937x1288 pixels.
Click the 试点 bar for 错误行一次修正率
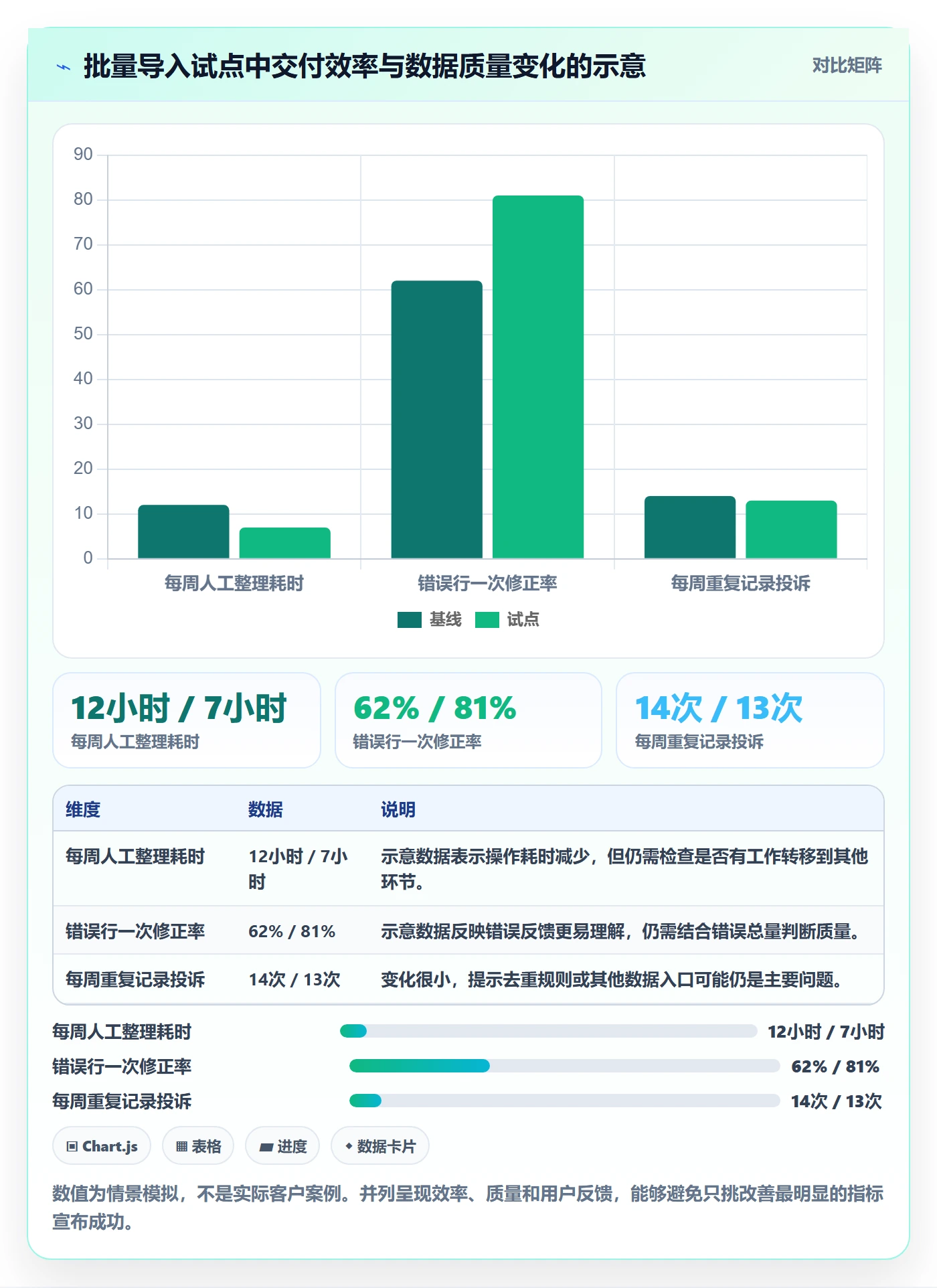click(x=538, y=377)
